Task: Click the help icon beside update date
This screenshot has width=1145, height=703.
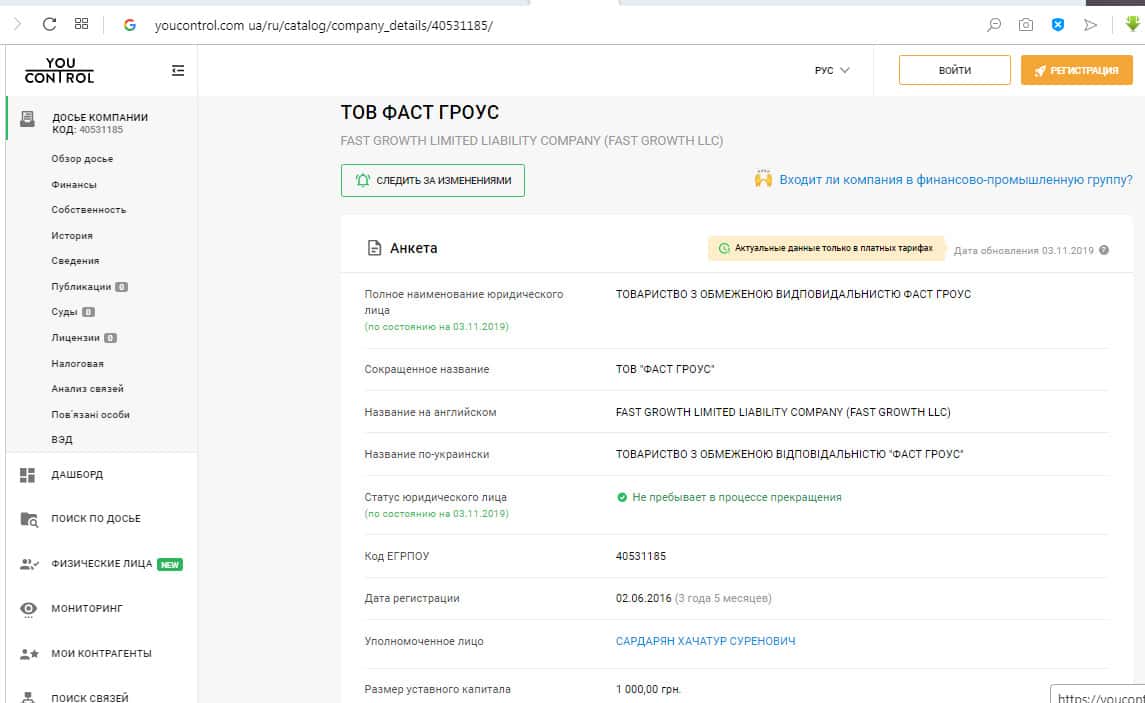Action: pos(1104,250)
